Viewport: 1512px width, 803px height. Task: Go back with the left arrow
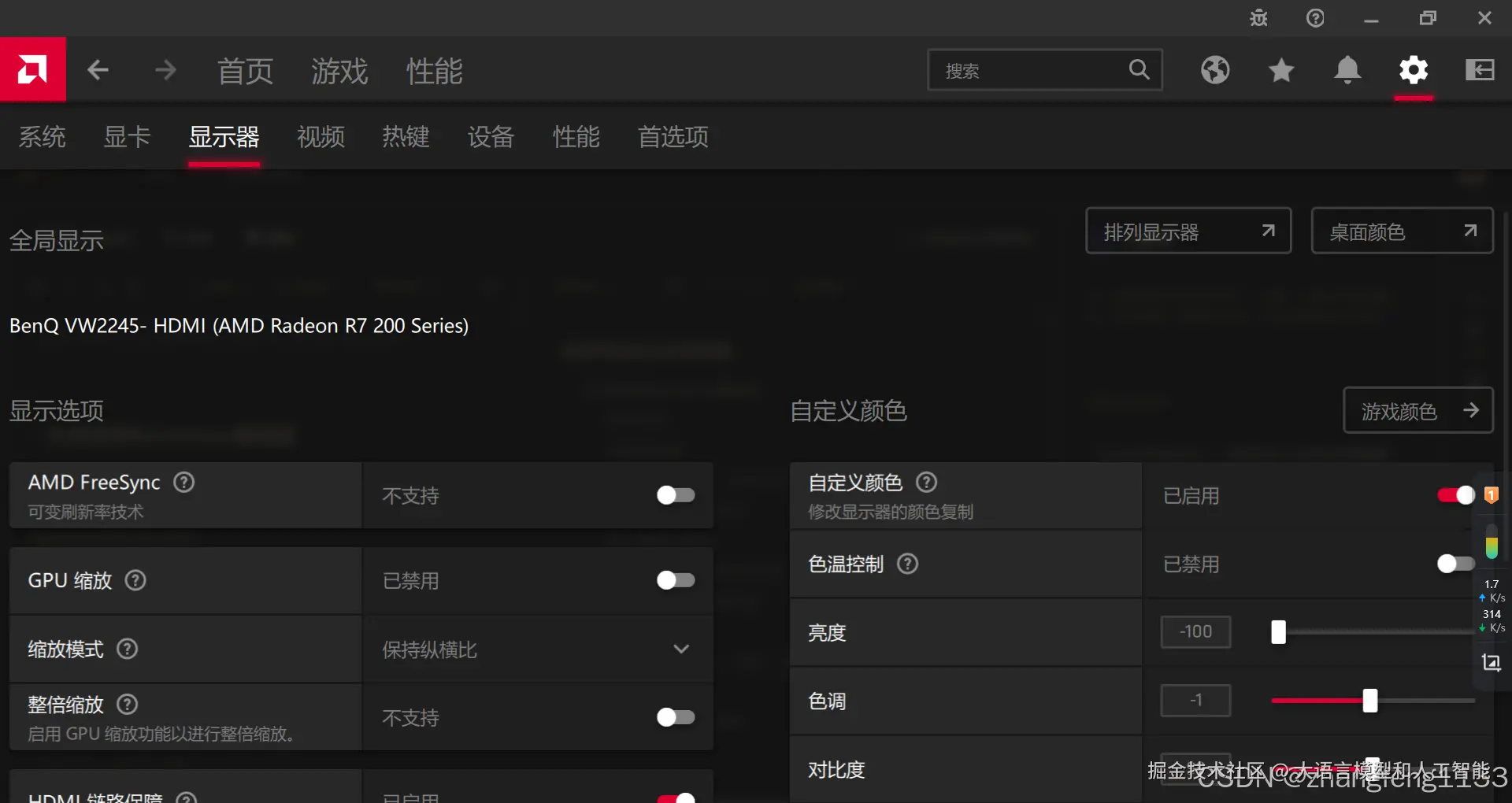(x=98, y=71)
